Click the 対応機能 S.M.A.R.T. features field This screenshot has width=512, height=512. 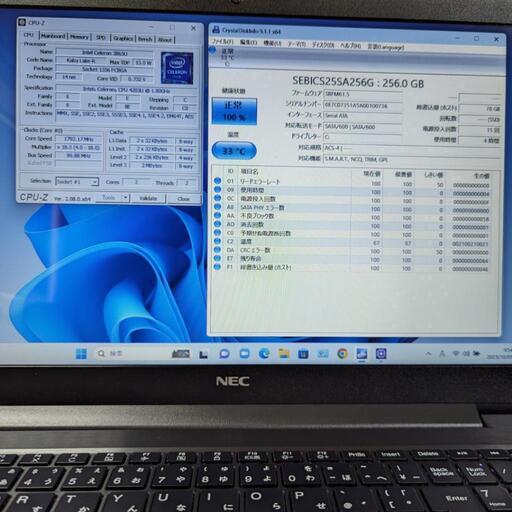412,160
